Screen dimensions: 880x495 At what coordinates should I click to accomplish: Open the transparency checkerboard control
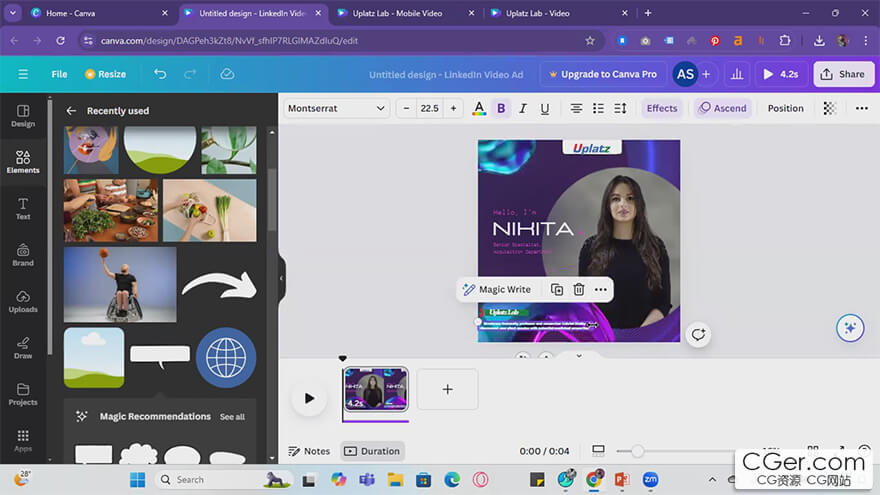click(829, 108)
